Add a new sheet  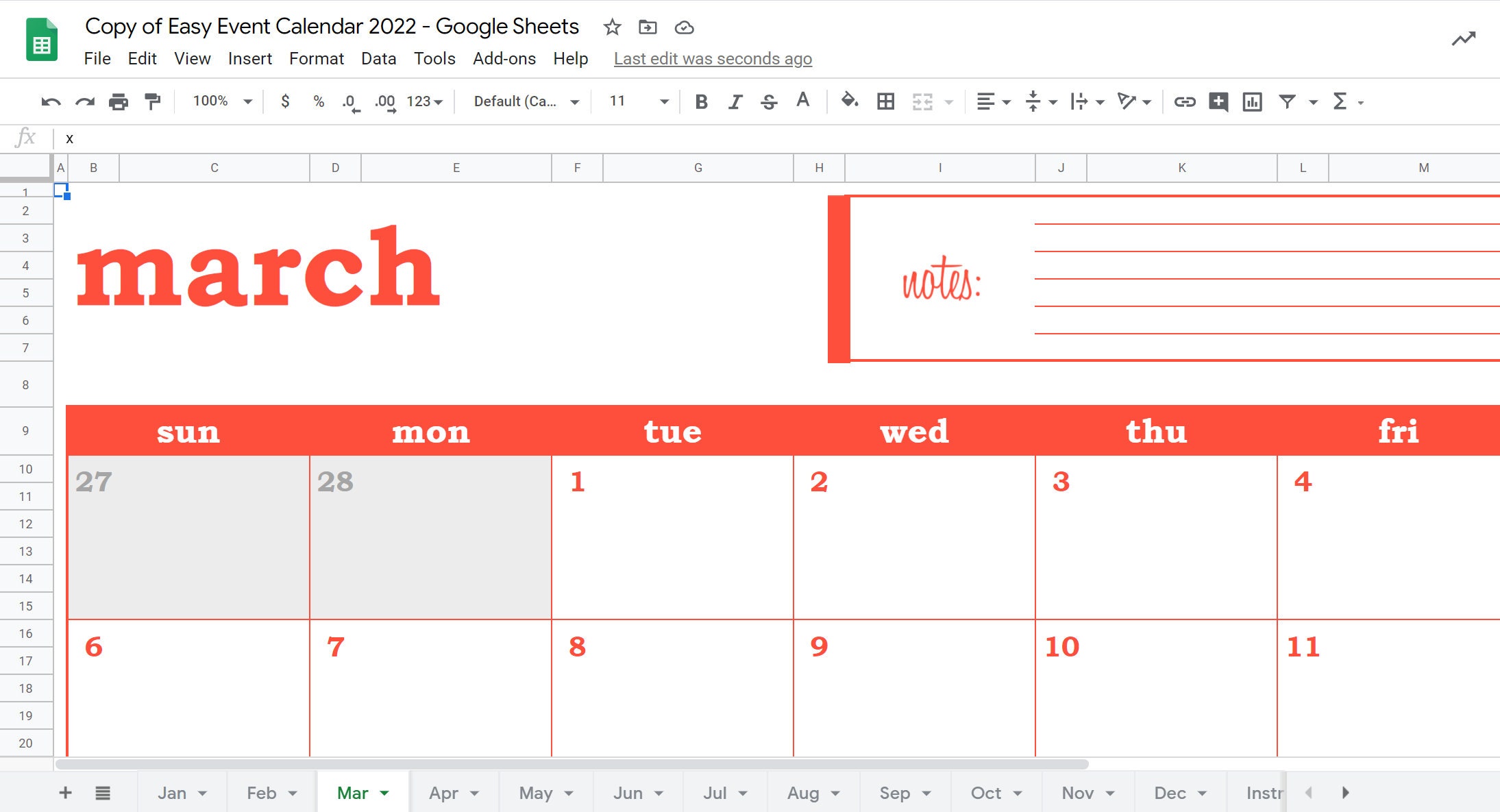click(x=66, y=793)
